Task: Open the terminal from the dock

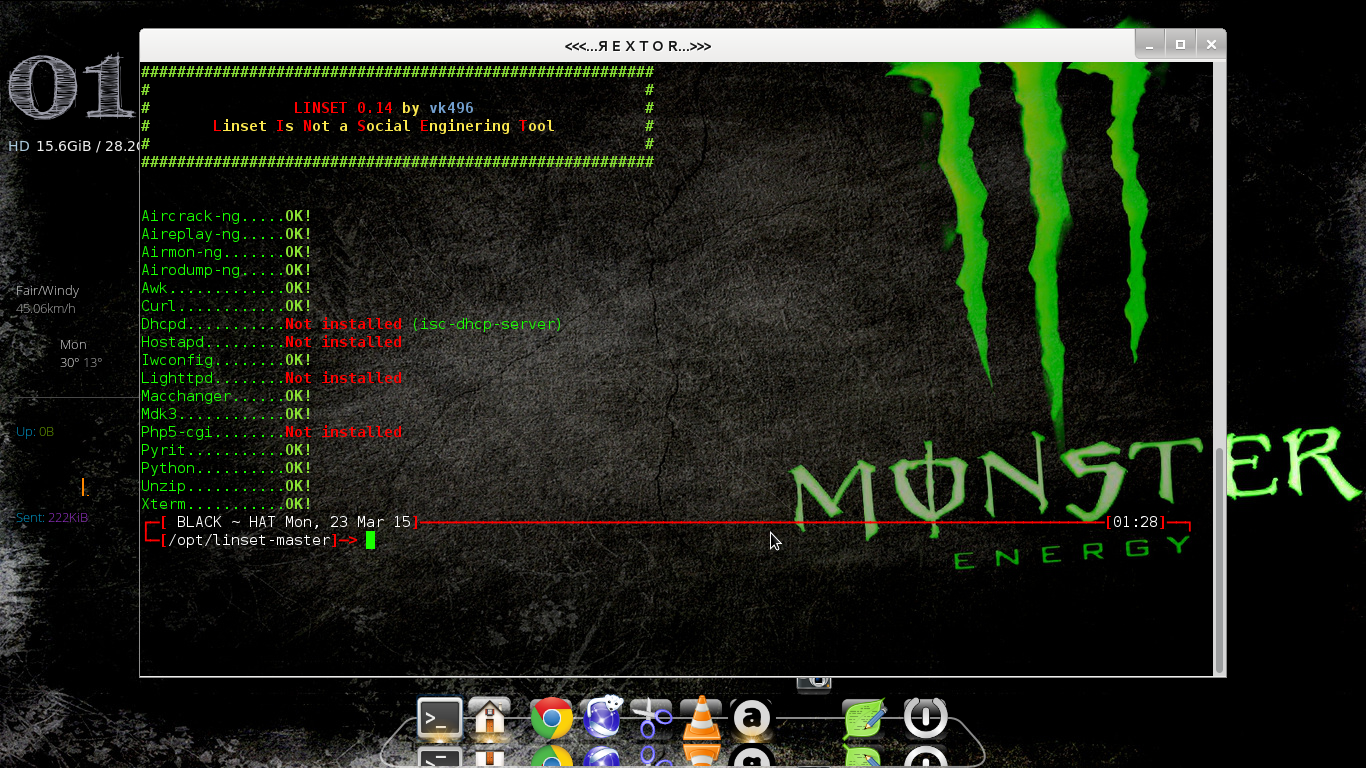Action: click(440, 717)
